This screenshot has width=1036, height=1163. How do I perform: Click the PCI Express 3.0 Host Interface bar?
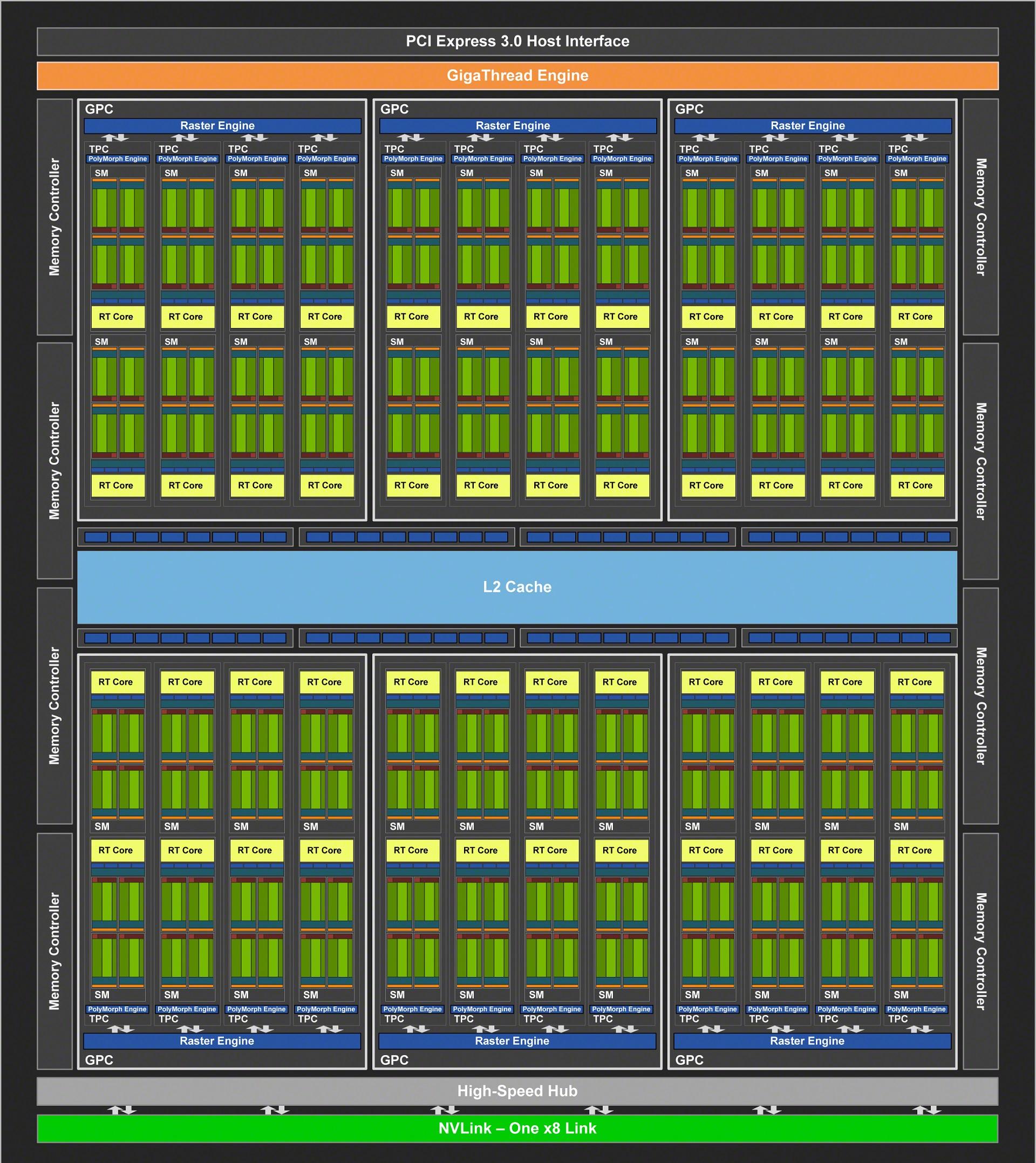pyautogui.click(x=517, y=41)
